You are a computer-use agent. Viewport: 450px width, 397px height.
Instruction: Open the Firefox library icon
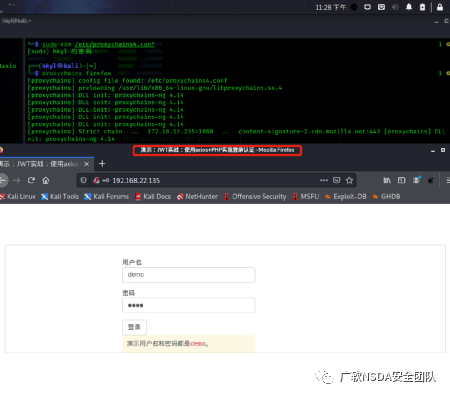(x=387, y=180)
